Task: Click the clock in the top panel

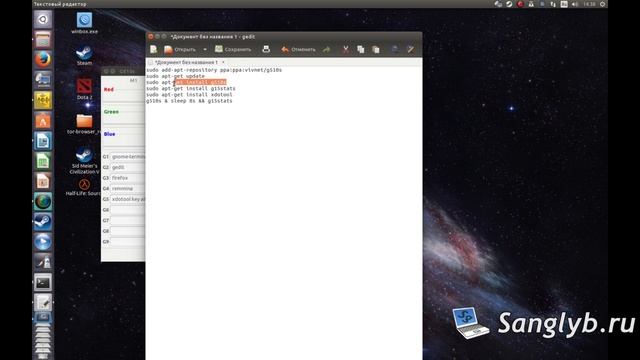Action: pos(589,4)
